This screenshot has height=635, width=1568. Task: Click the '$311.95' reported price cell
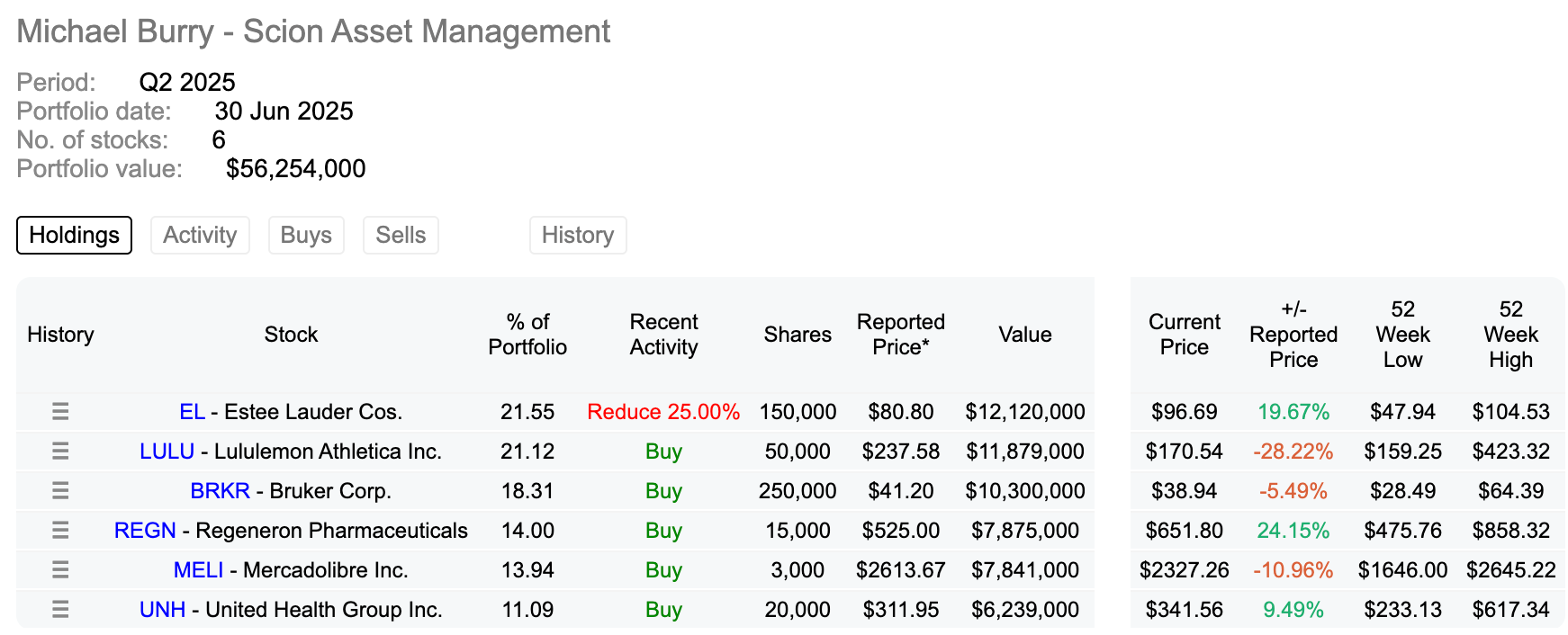(x=901, y=610)
